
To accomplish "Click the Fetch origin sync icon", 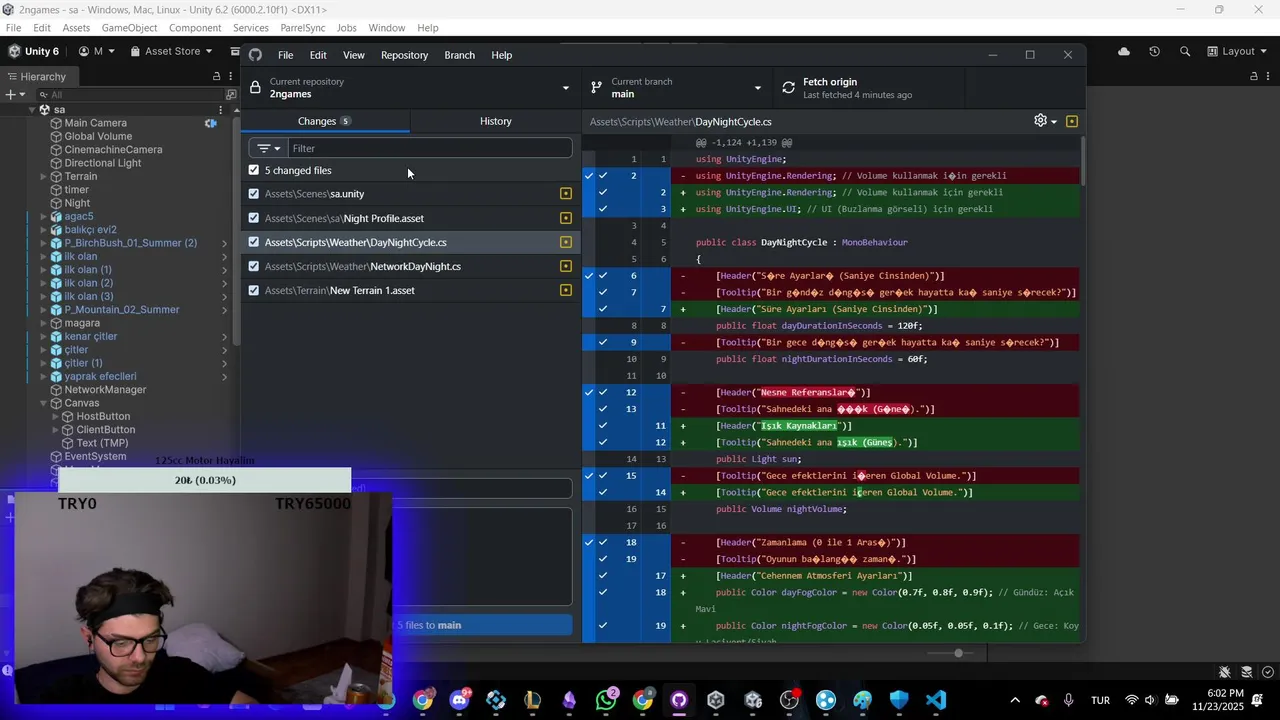I will 788,88.
